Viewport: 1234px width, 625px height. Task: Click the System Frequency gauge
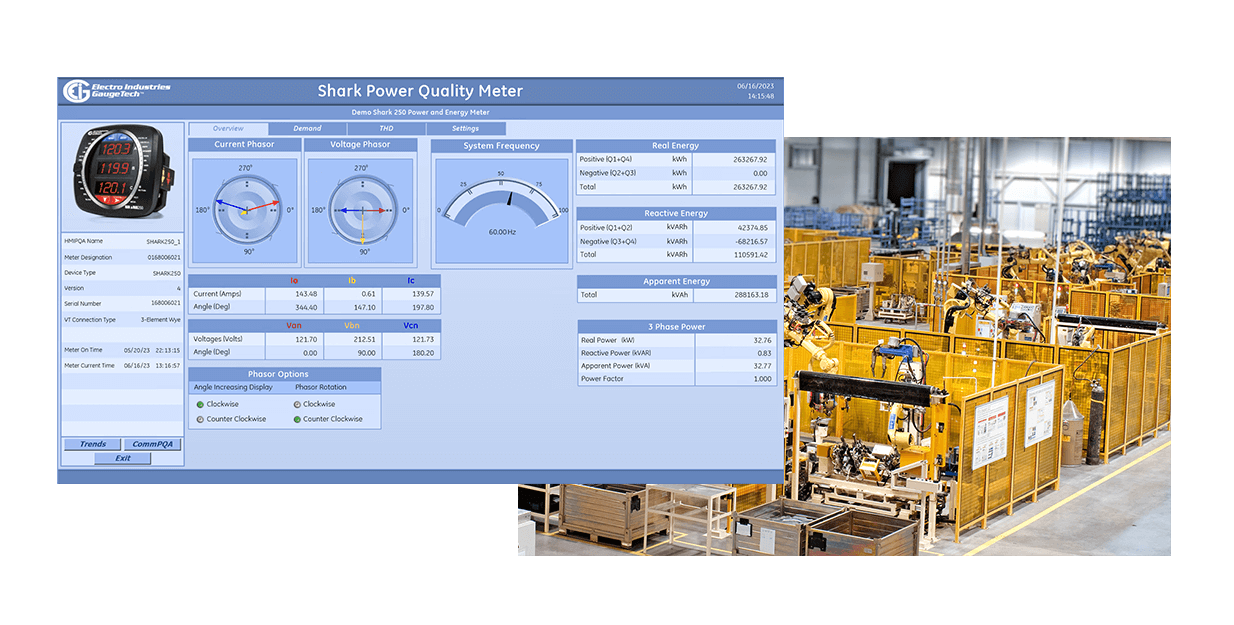[501, 202]
